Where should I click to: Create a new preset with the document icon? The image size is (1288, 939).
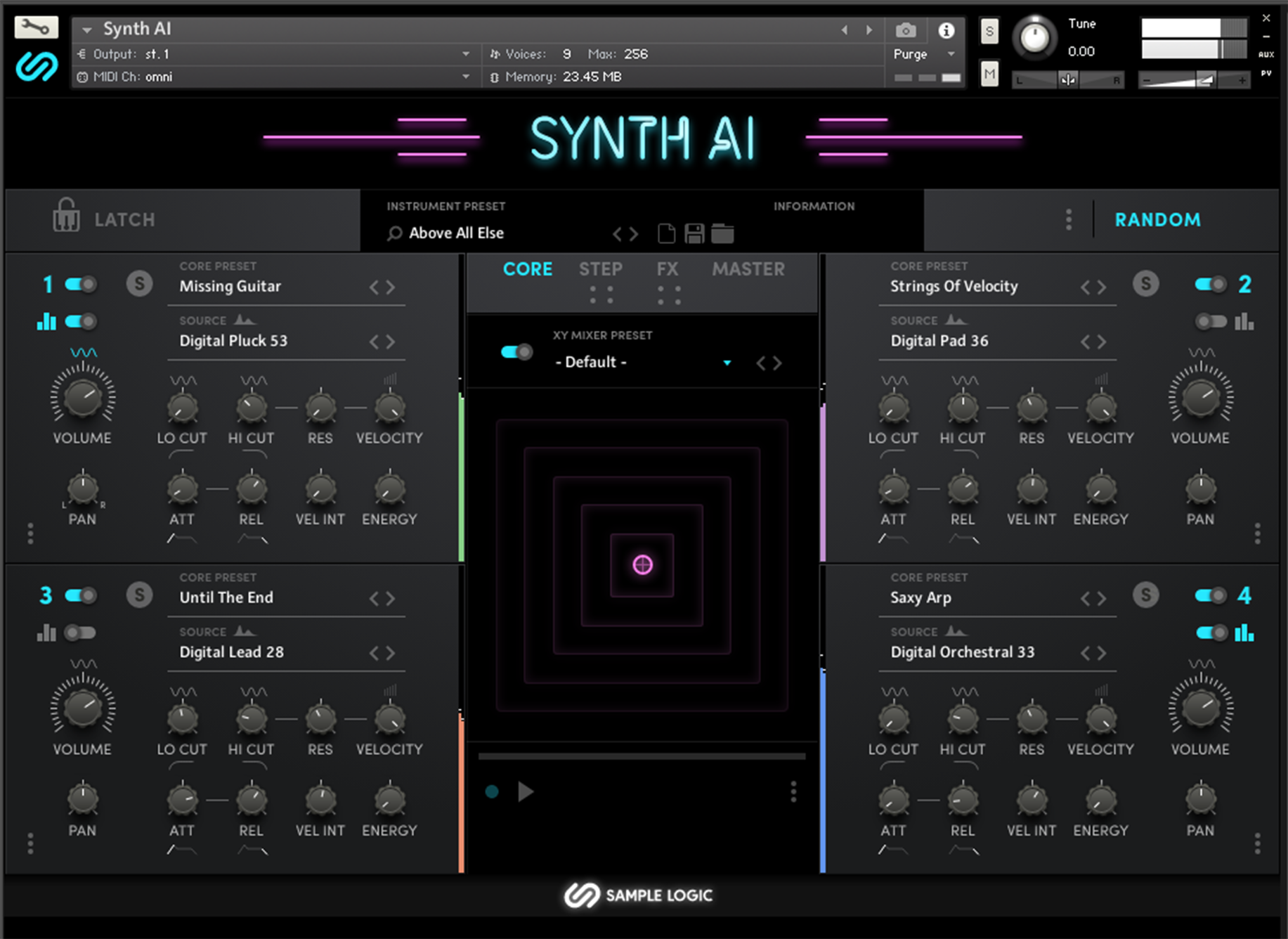665,233
